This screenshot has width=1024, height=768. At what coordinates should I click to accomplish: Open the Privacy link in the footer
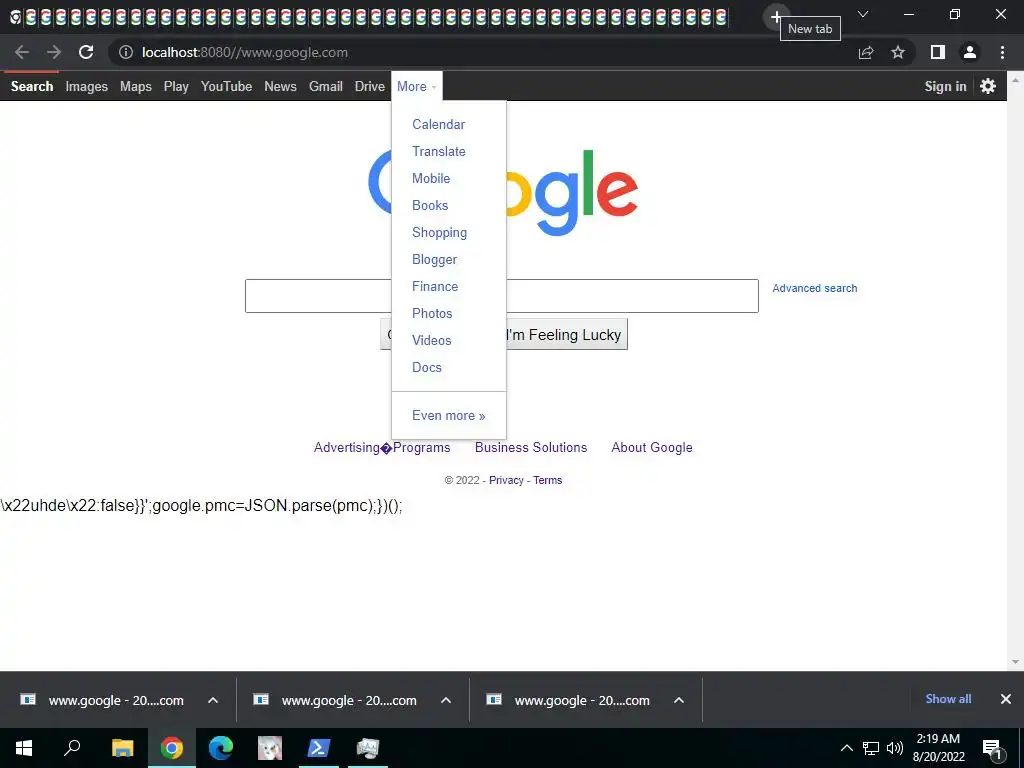point(506,480)
